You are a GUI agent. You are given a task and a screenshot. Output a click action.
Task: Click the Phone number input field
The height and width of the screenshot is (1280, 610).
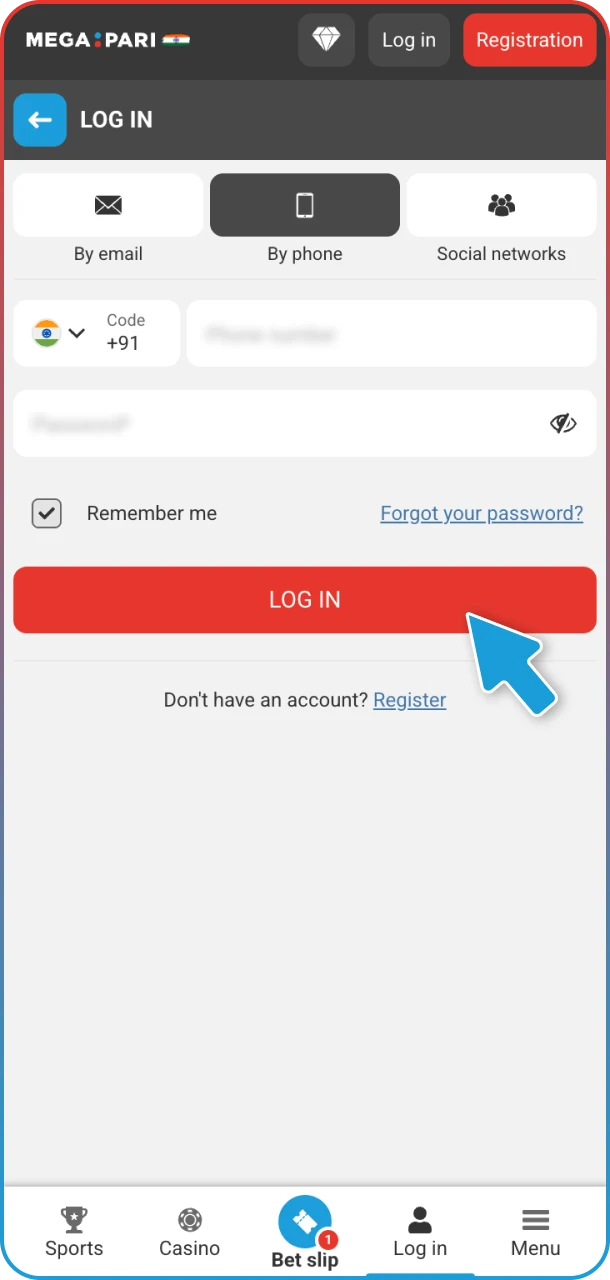392,333
